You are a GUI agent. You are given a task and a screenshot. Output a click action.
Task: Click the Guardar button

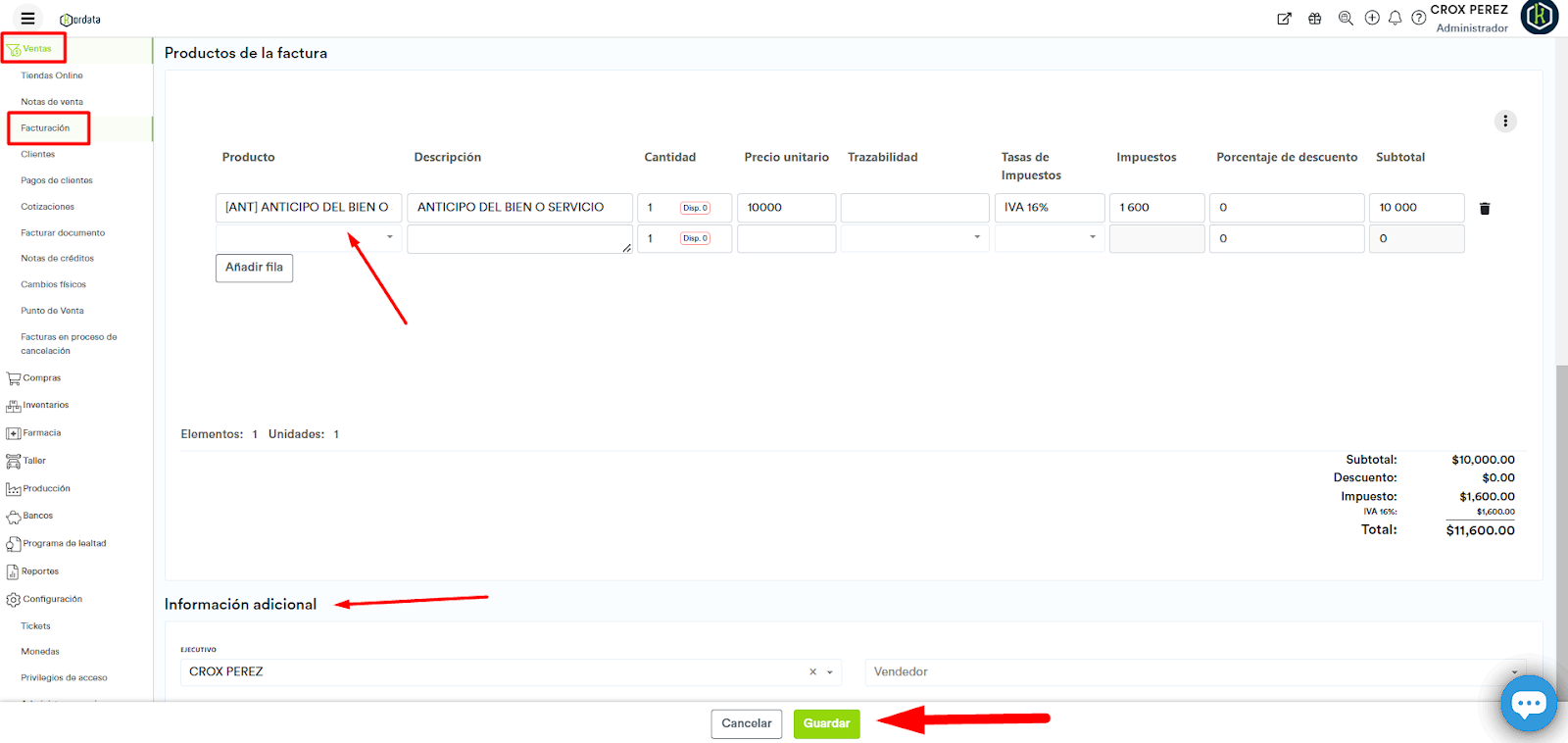[826, 723]
